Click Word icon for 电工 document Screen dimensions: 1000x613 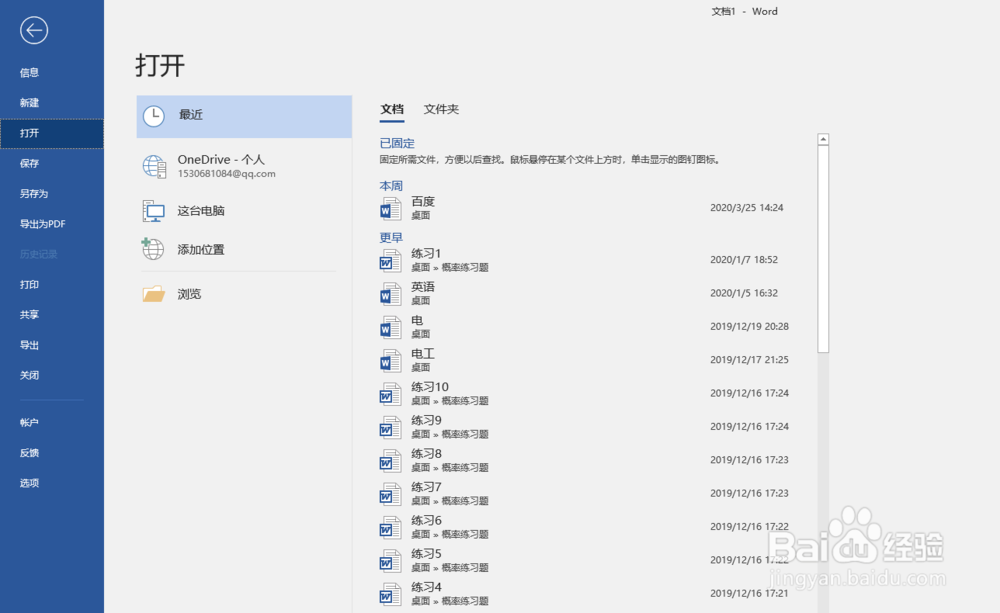(390, 361)
